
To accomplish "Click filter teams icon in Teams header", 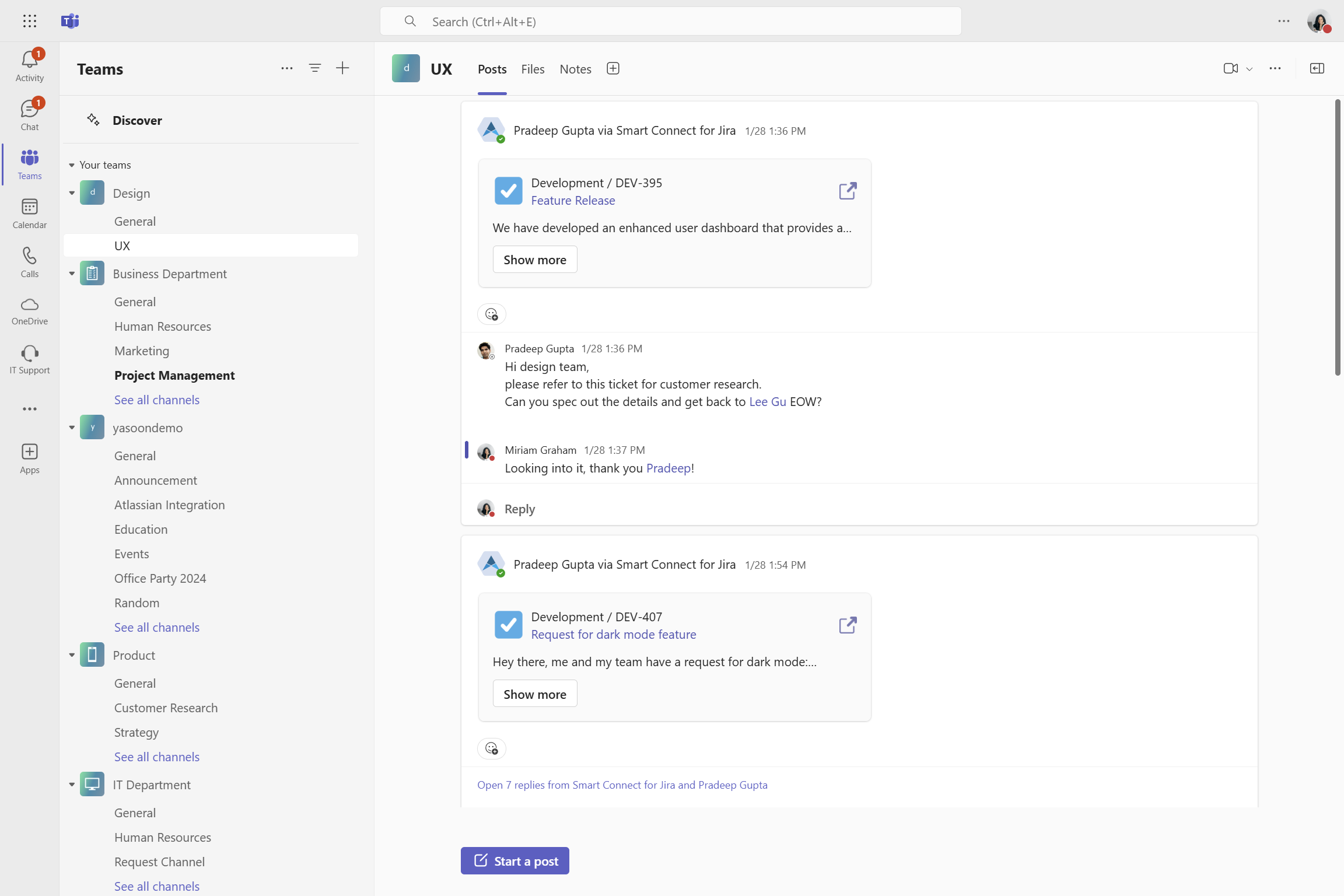I will [314, 68].
